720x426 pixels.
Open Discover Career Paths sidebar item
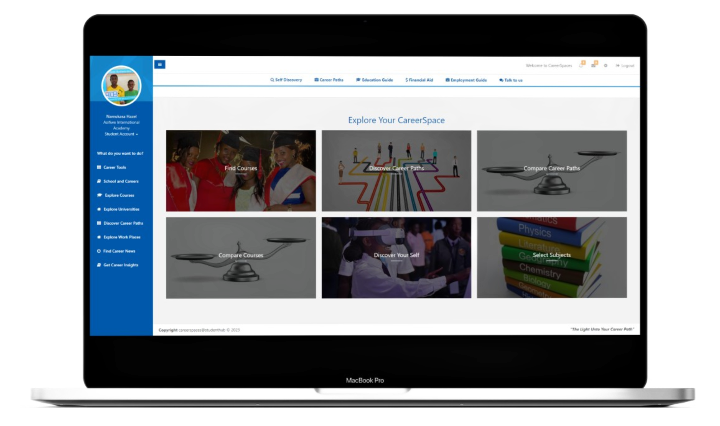click(123, 223)
